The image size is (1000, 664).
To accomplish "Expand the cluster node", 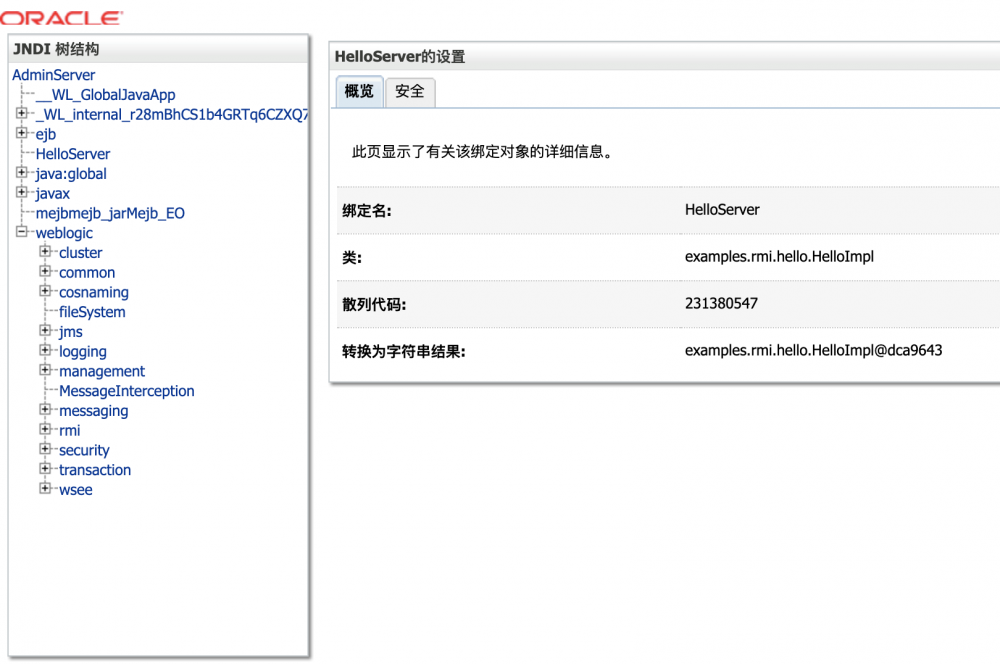I will [45, 252].
